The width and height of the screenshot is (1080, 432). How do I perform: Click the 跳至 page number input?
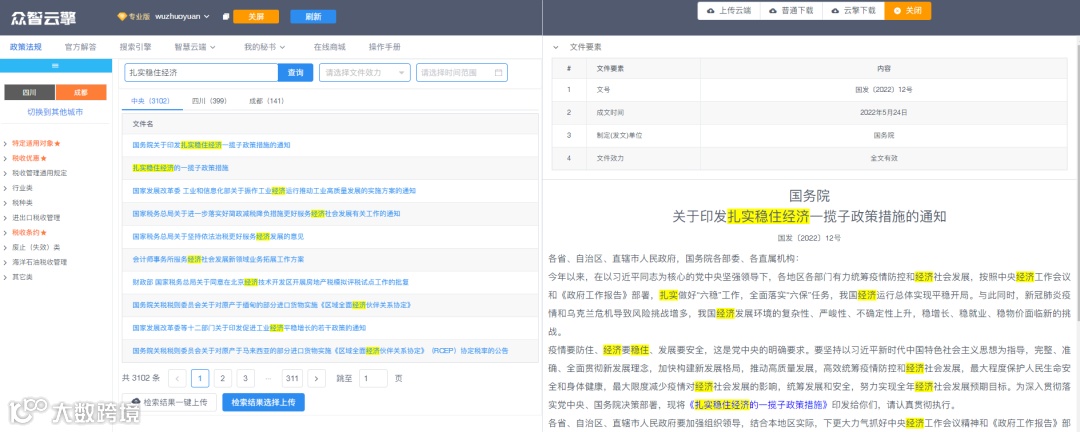point(373,378)
